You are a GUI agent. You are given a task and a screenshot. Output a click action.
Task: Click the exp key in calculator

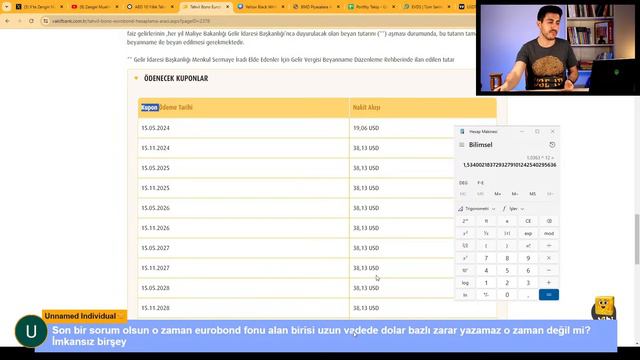(x=528, y=233)
